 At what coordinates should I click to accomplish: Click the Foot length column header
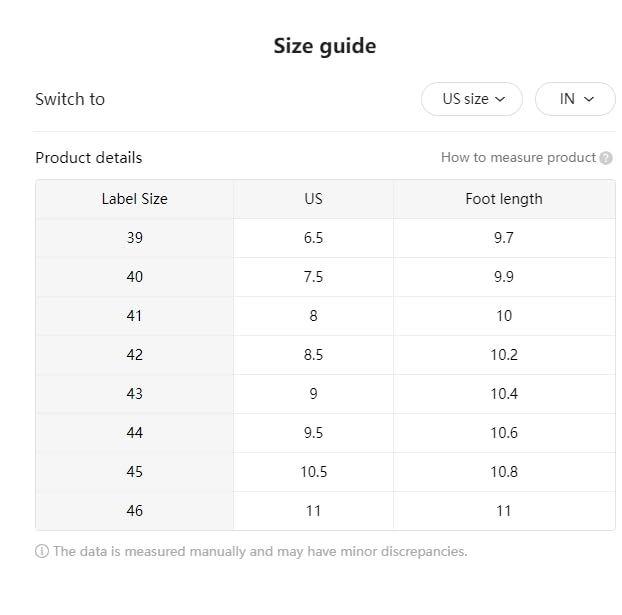pyautogui.click(x=503, y=199)
